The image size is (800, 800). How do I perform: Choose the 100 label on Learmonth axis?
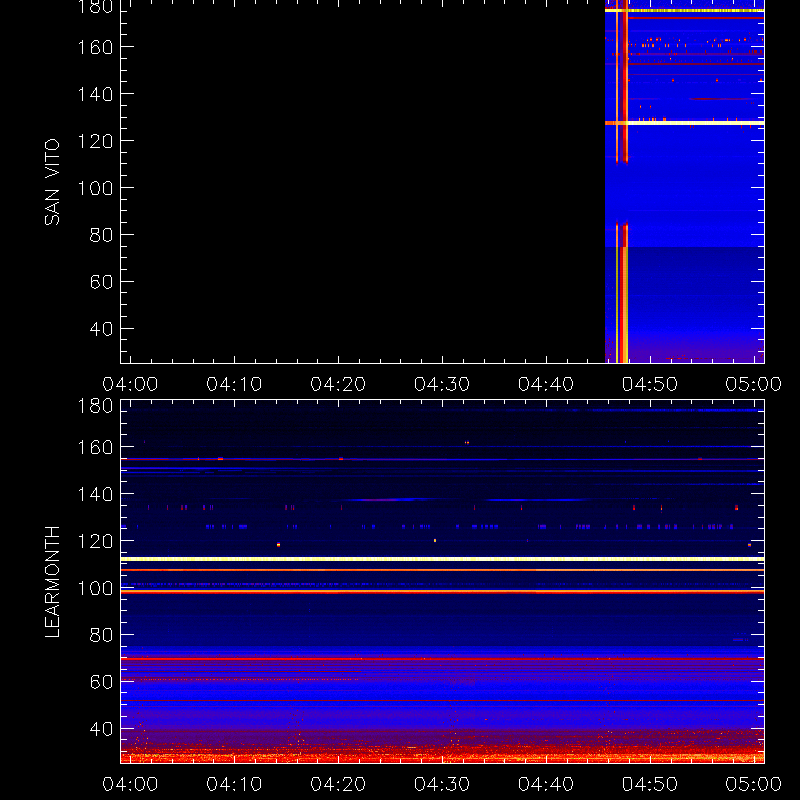pyautogui.click(x=95, y=588)
